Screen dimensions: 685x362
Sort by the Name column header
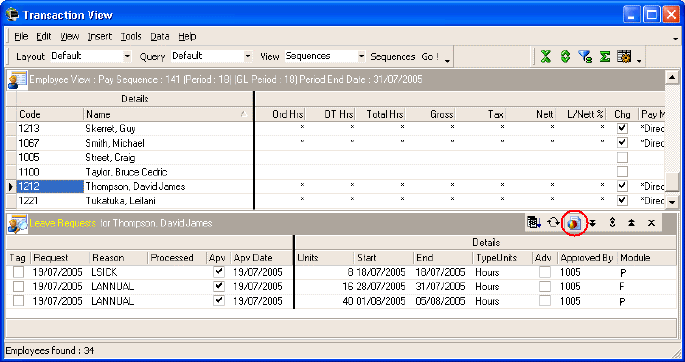click(168, 114)
